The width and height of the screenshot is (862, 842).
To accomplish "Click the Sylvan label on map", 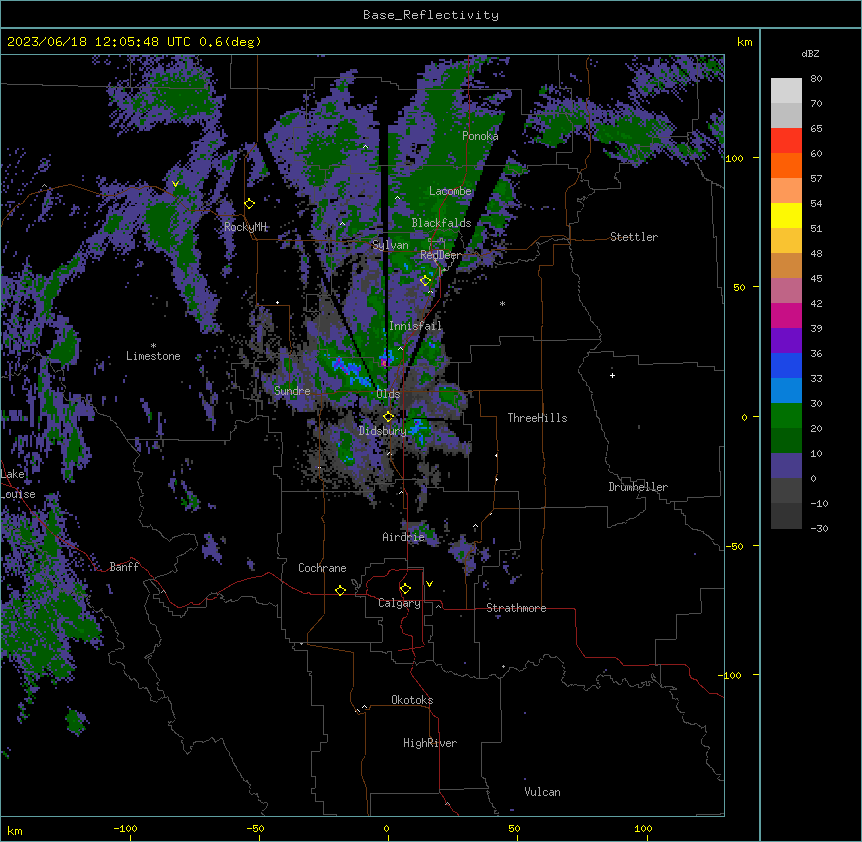I will 390,245.
